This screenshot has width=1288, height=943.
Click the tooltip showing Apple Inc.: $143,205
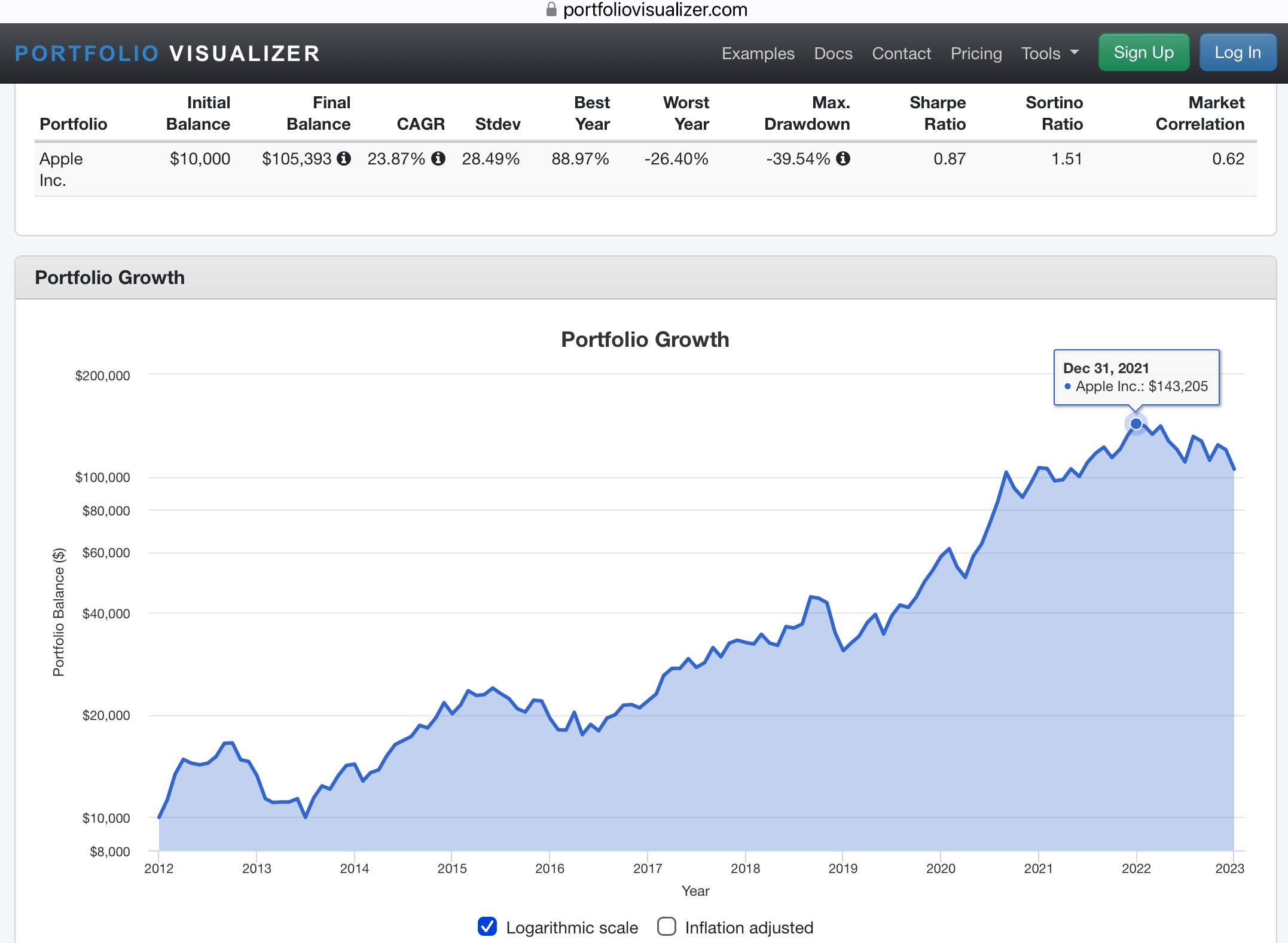[x=1136, y=377]
